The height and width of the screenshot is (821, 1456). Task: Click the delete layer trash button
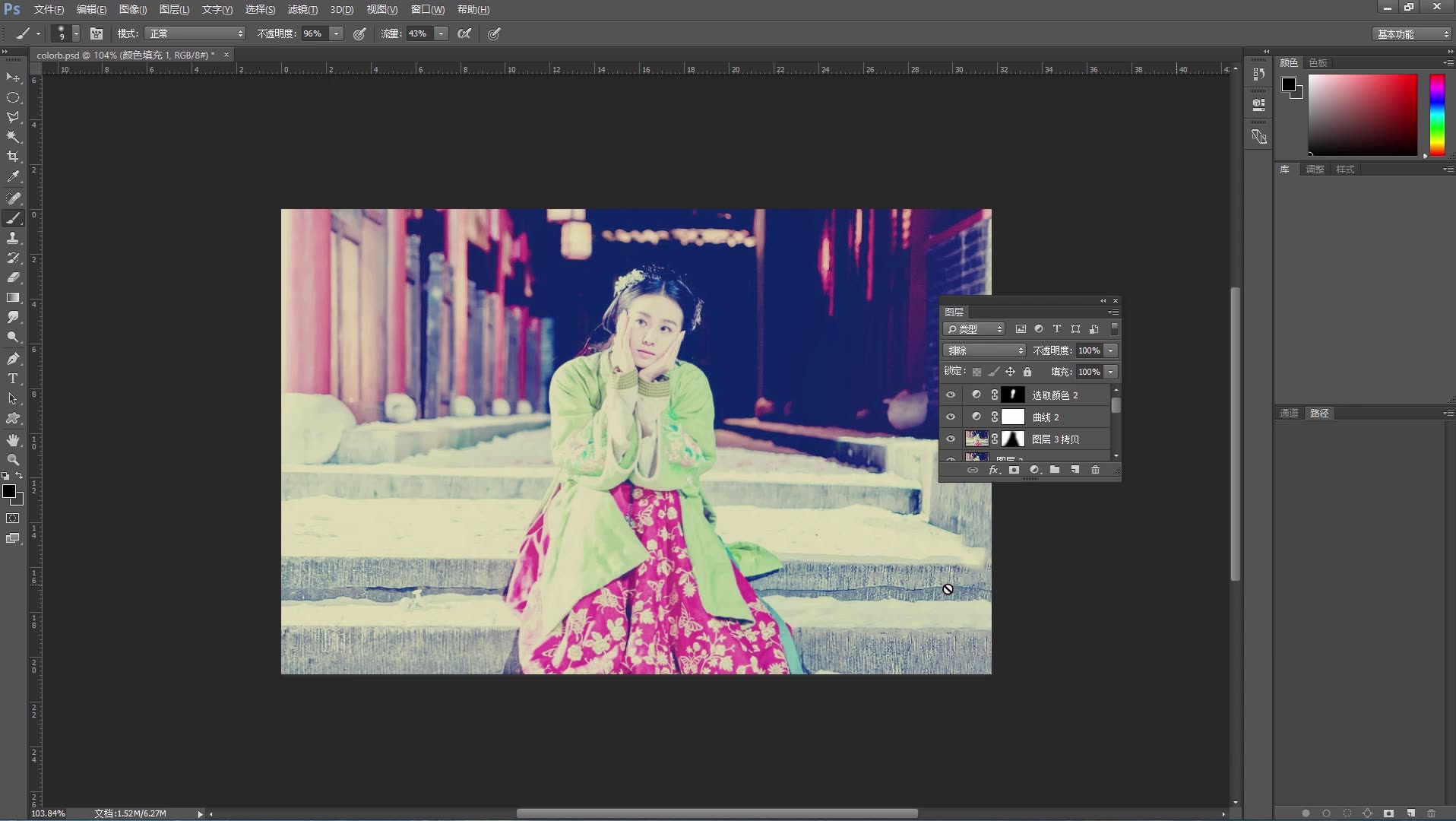1095,469
